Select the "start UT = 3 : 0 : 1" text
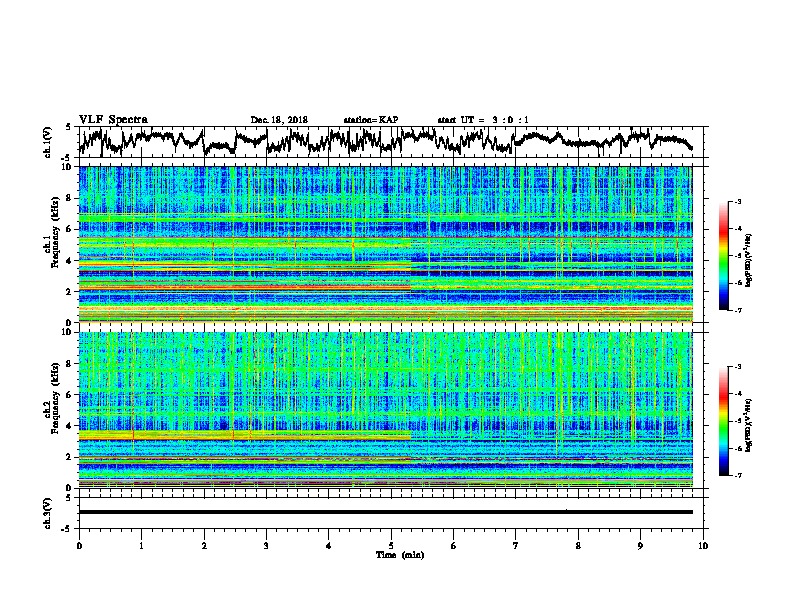 pos(482,120)
